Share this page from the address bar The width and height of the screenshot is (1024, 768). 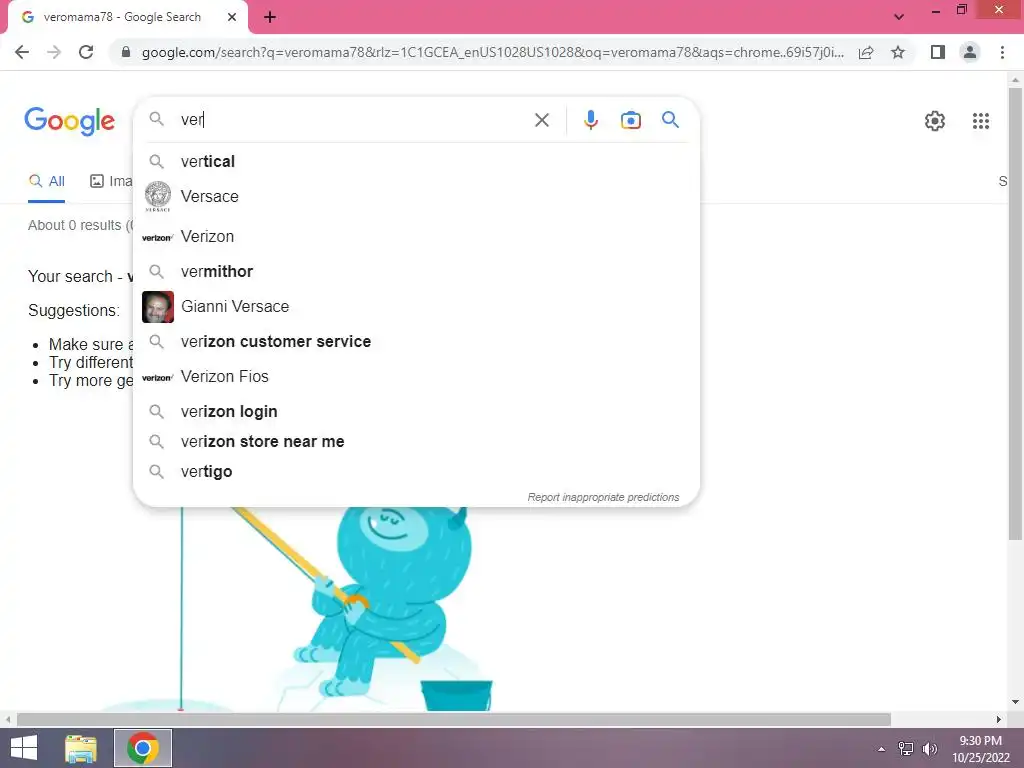(866, 52)
